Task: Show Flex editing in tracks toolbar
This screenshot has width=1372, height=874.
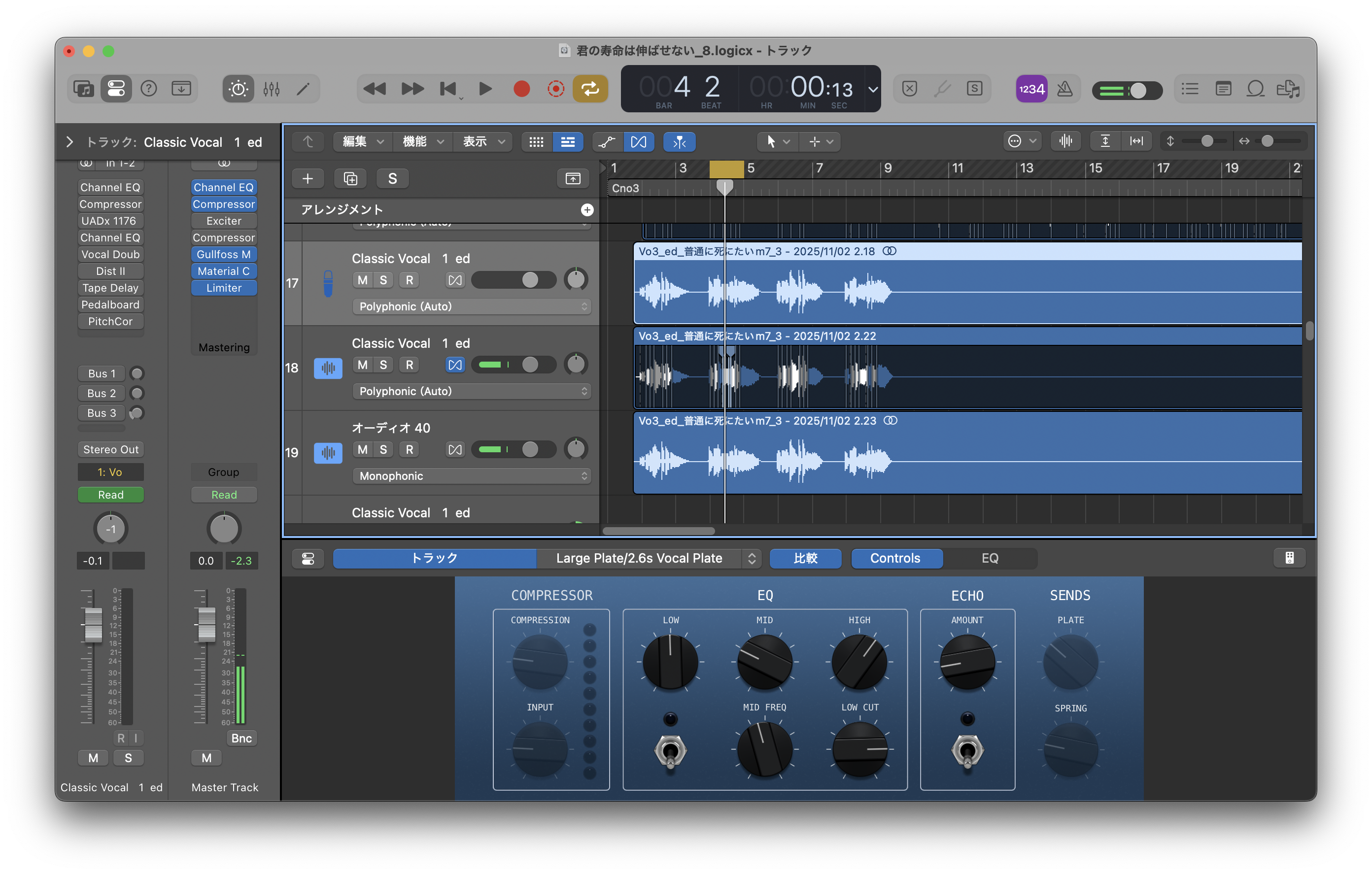Action: coord(638,142)
